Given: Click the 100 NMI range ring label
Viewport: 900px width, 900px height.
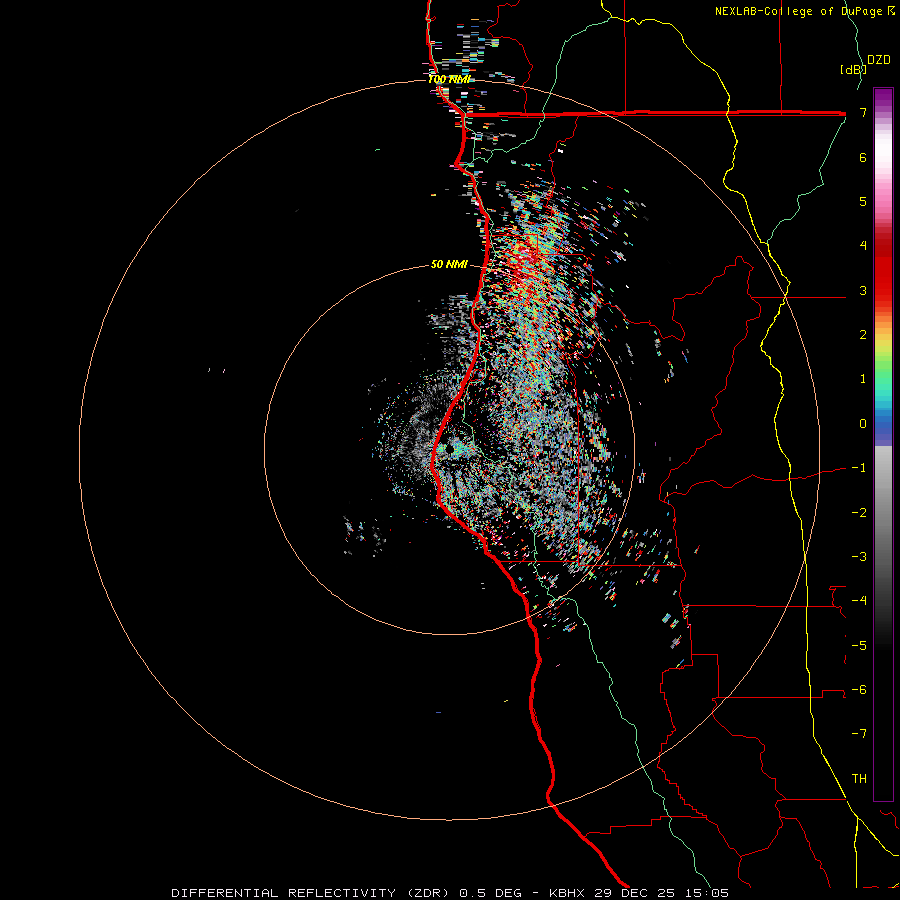Looking at the screenshot, I should [449, 79].
